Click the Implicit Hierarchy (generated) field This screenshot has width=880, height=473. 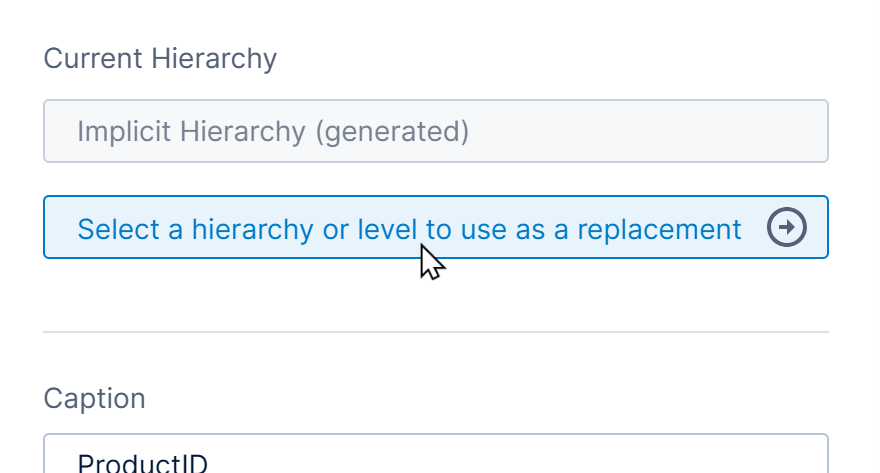coord(435,131)
